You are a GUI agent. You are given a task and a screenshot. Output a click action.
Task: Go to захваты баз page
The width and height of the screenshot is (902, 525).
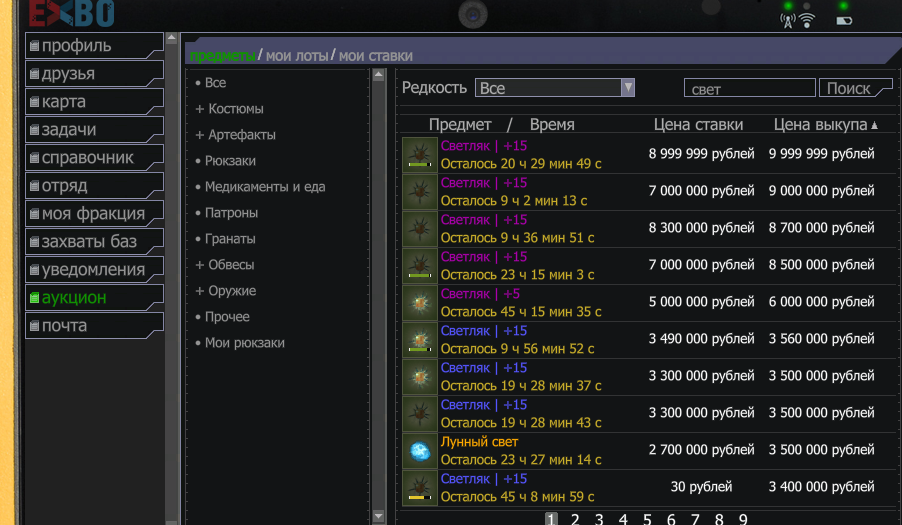pos(94,242)
